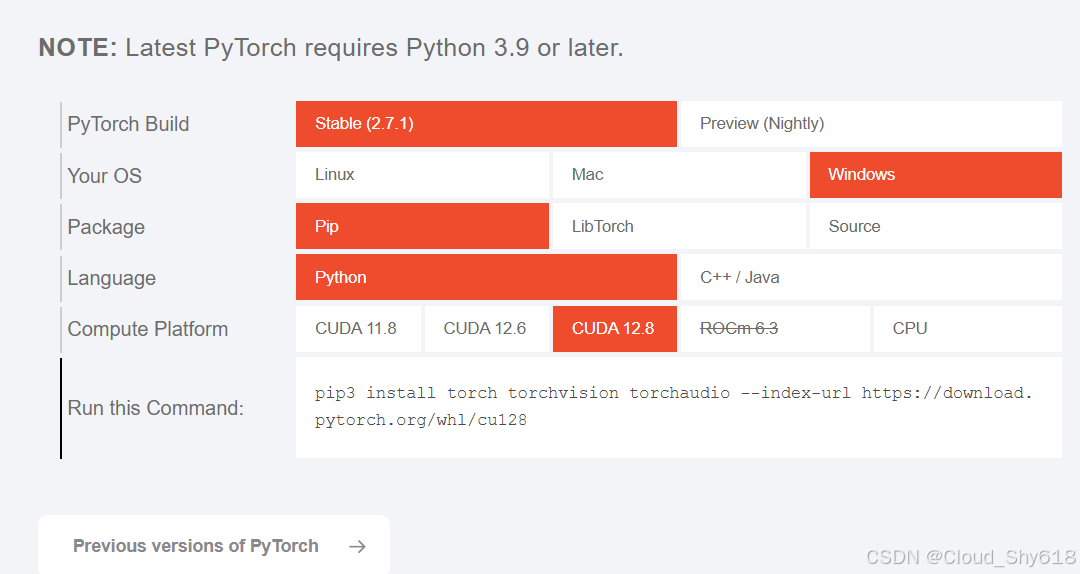Click the Run this Command label
Screen dimensions: 1080x574
pos(156,408)
